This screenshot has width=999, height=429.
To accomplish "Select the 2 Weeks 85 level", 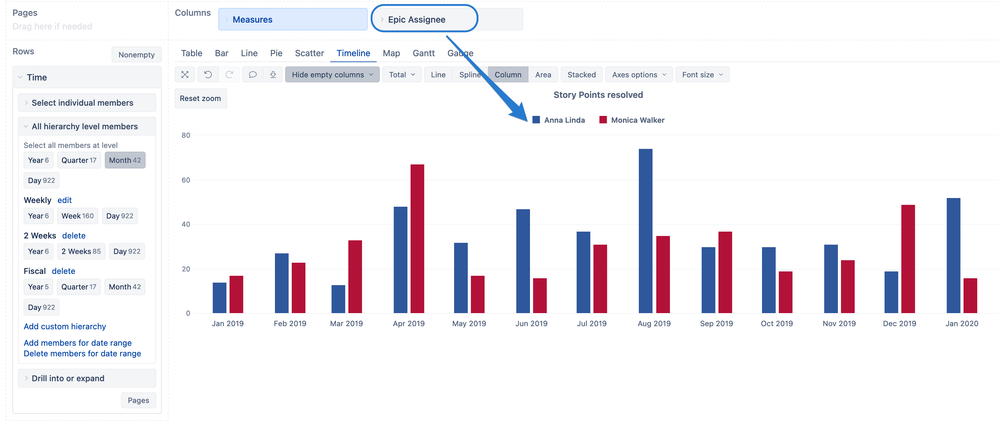I will pyautogui.click(x=81, y=251).
